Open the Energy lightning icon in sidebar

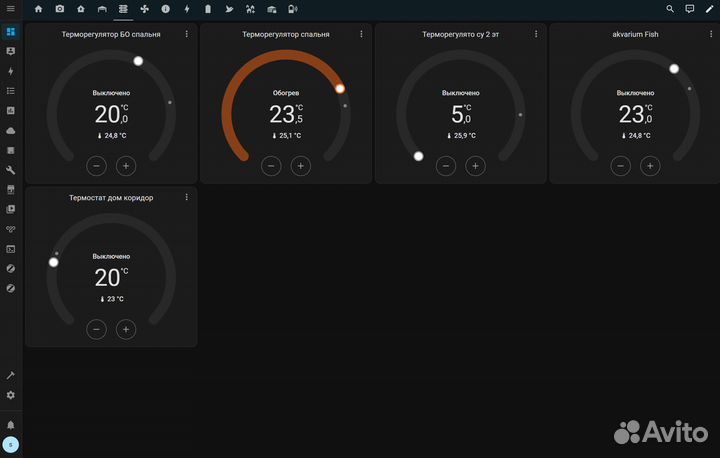click(11, 71)
